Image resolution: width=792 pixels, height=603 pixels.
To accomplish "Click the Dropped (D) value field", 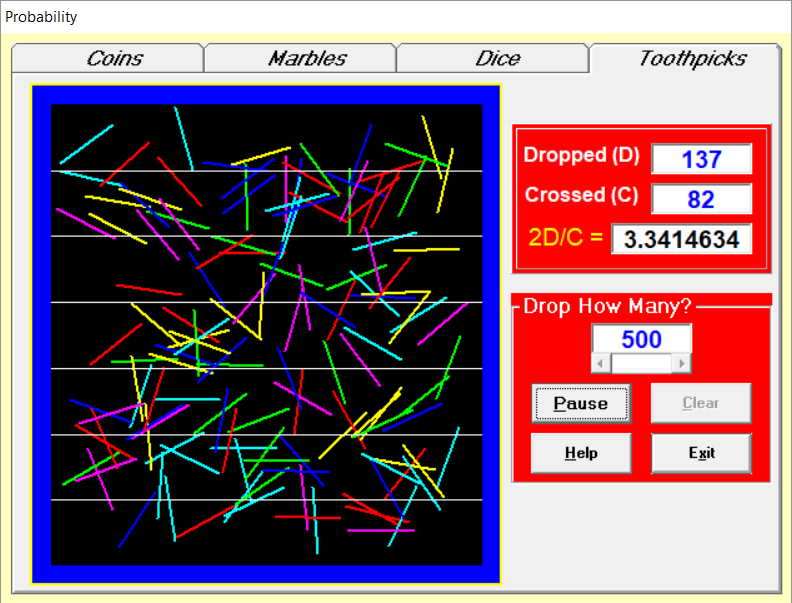I will point(701,159).
